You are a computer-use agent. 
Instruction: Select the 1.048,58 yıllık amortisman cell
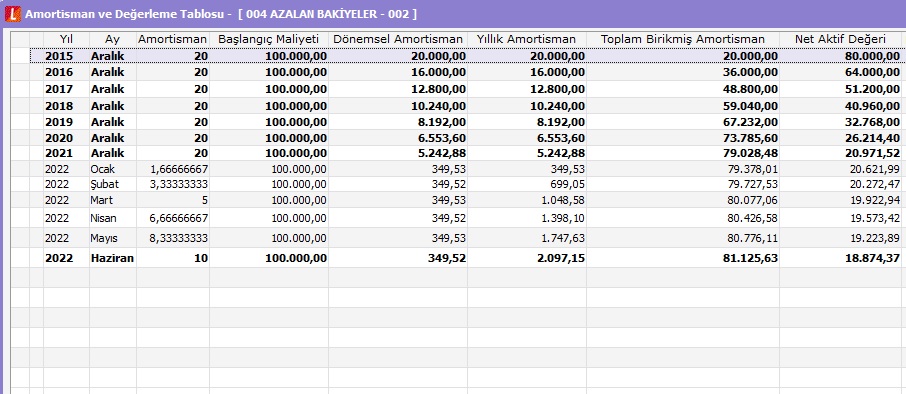coord(526,200)
